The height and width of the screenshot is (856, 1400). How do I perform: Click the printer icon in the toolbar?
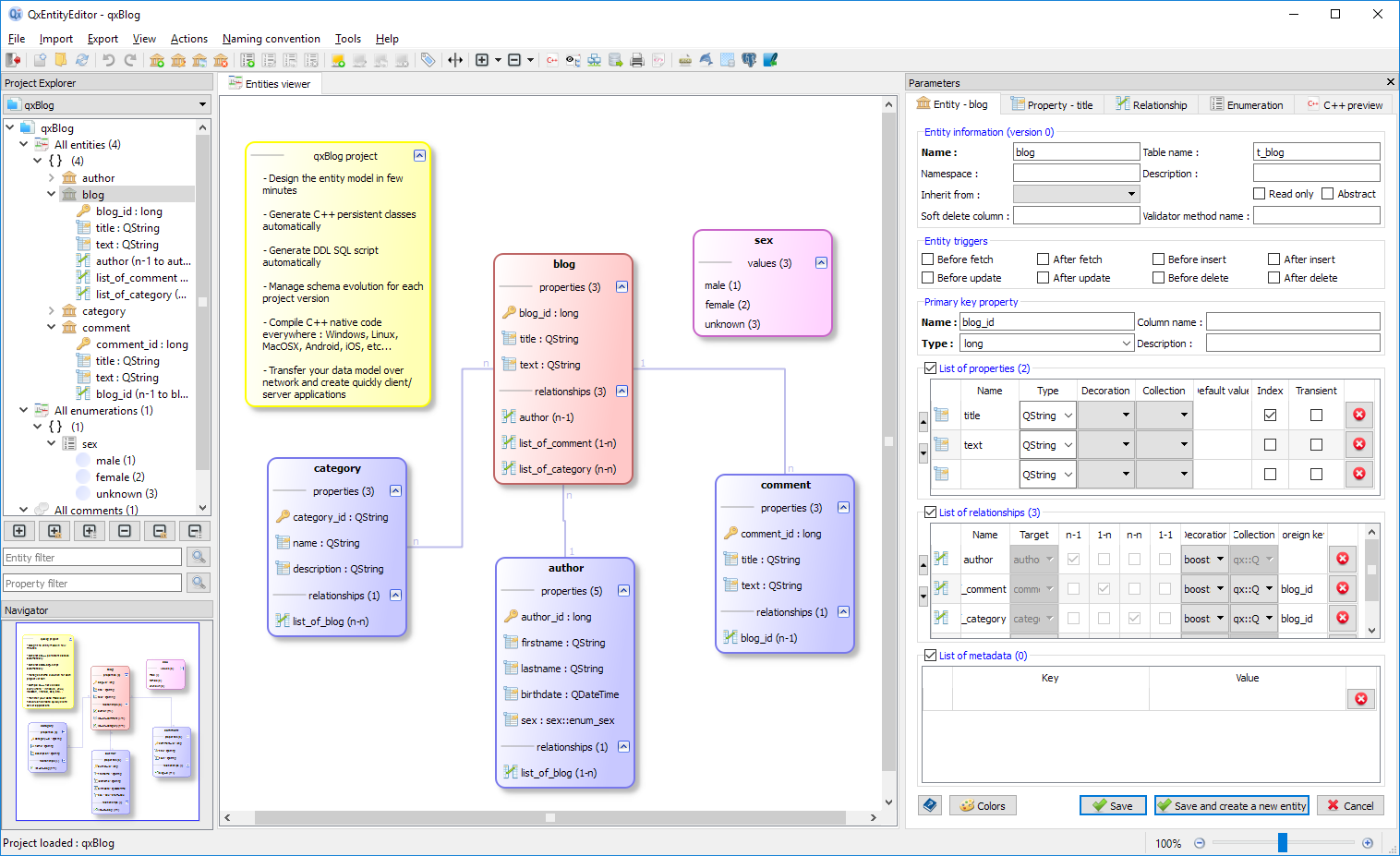[636, 60]
